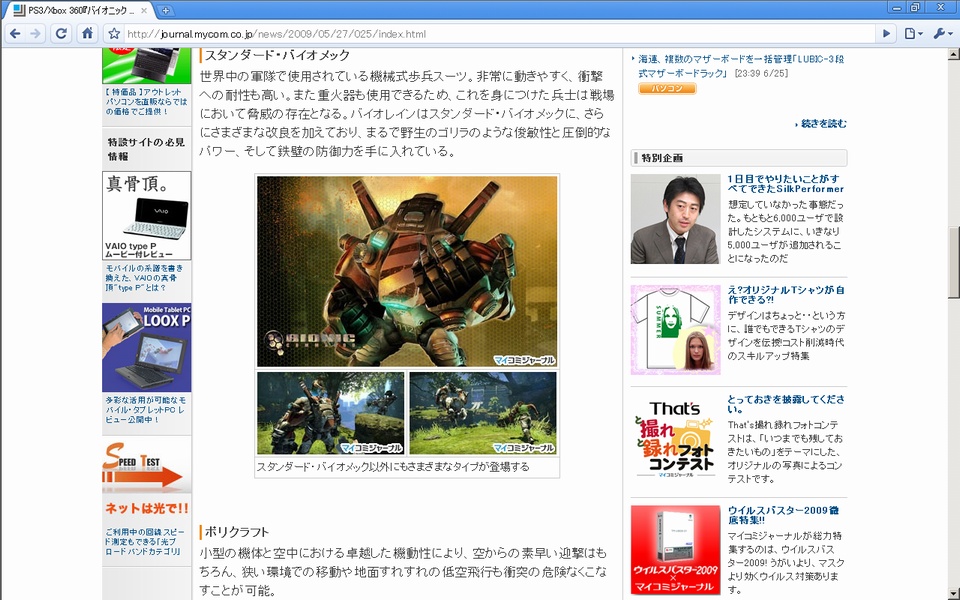The height and width of the screenshot is (600, 960).
Task: Open the page menu document icon
Action: [913, 34]
